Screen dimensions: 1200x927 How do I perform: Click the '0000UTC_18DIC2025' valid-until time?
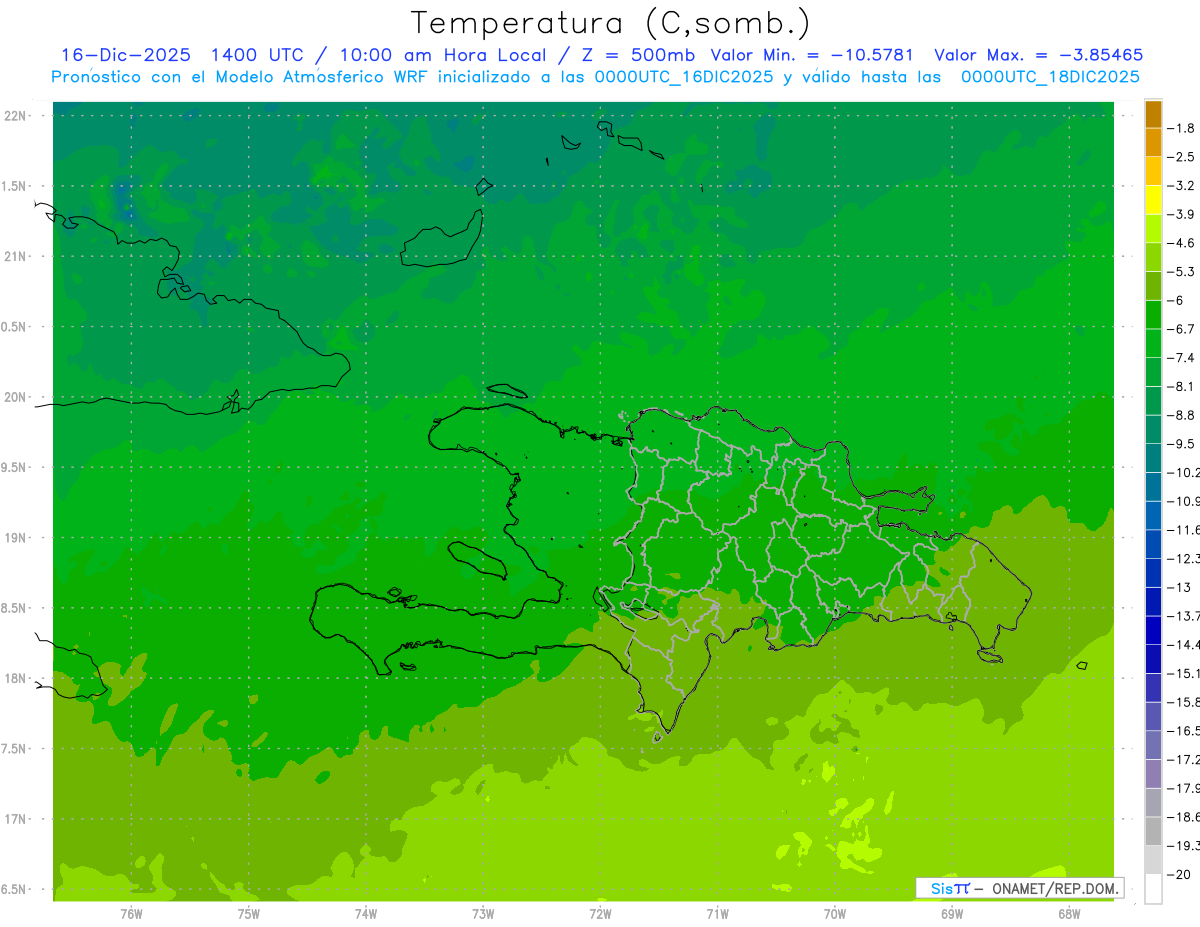click(1050, 77)
